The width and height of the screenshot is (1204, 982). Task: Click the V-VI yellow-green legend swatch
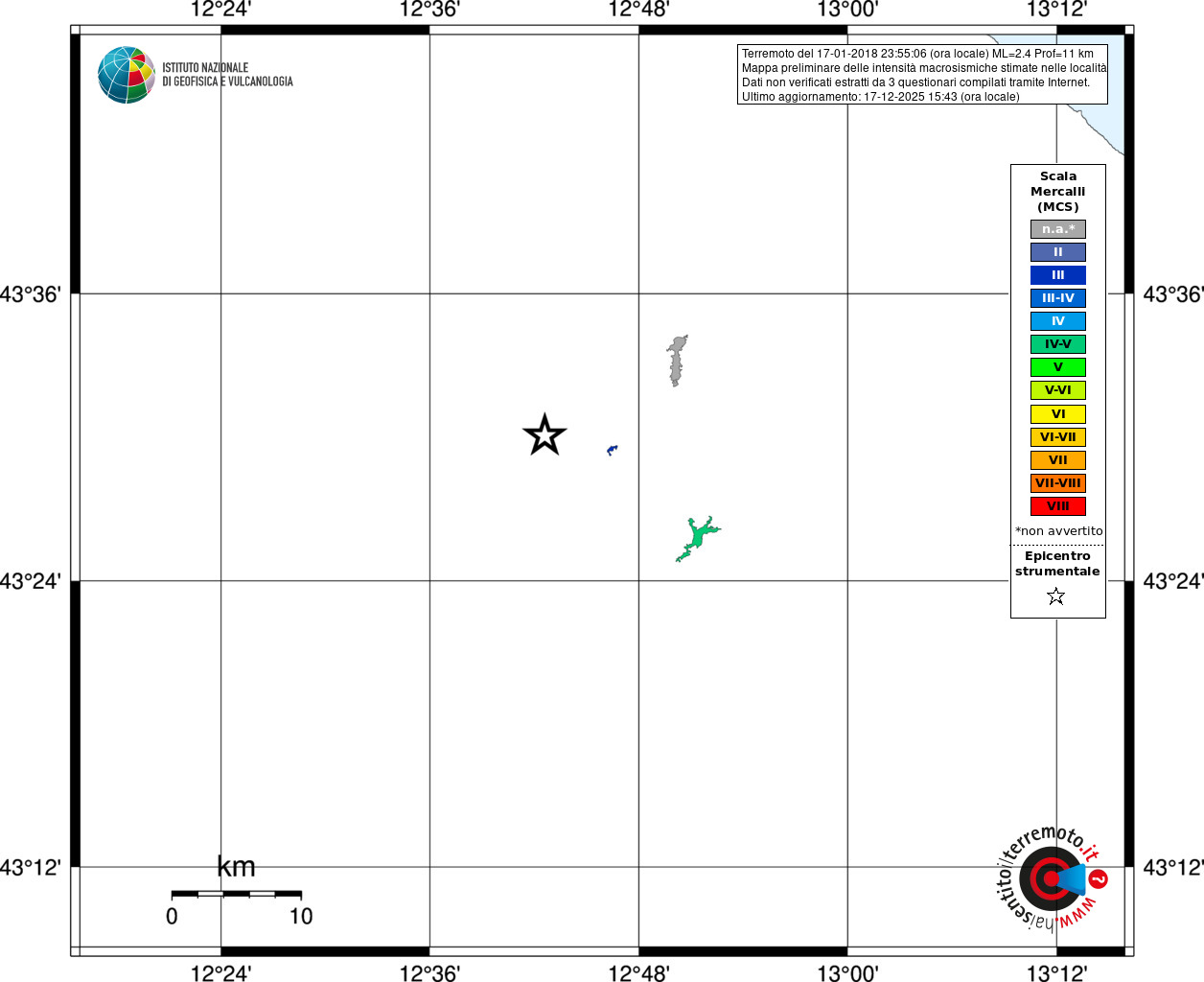(x=1058, y=390)
